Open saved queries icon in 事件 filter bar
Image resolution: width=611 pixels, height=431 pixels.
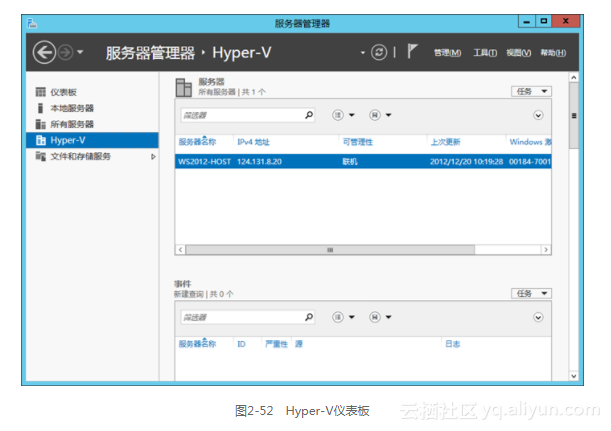[x=374, y=317]
